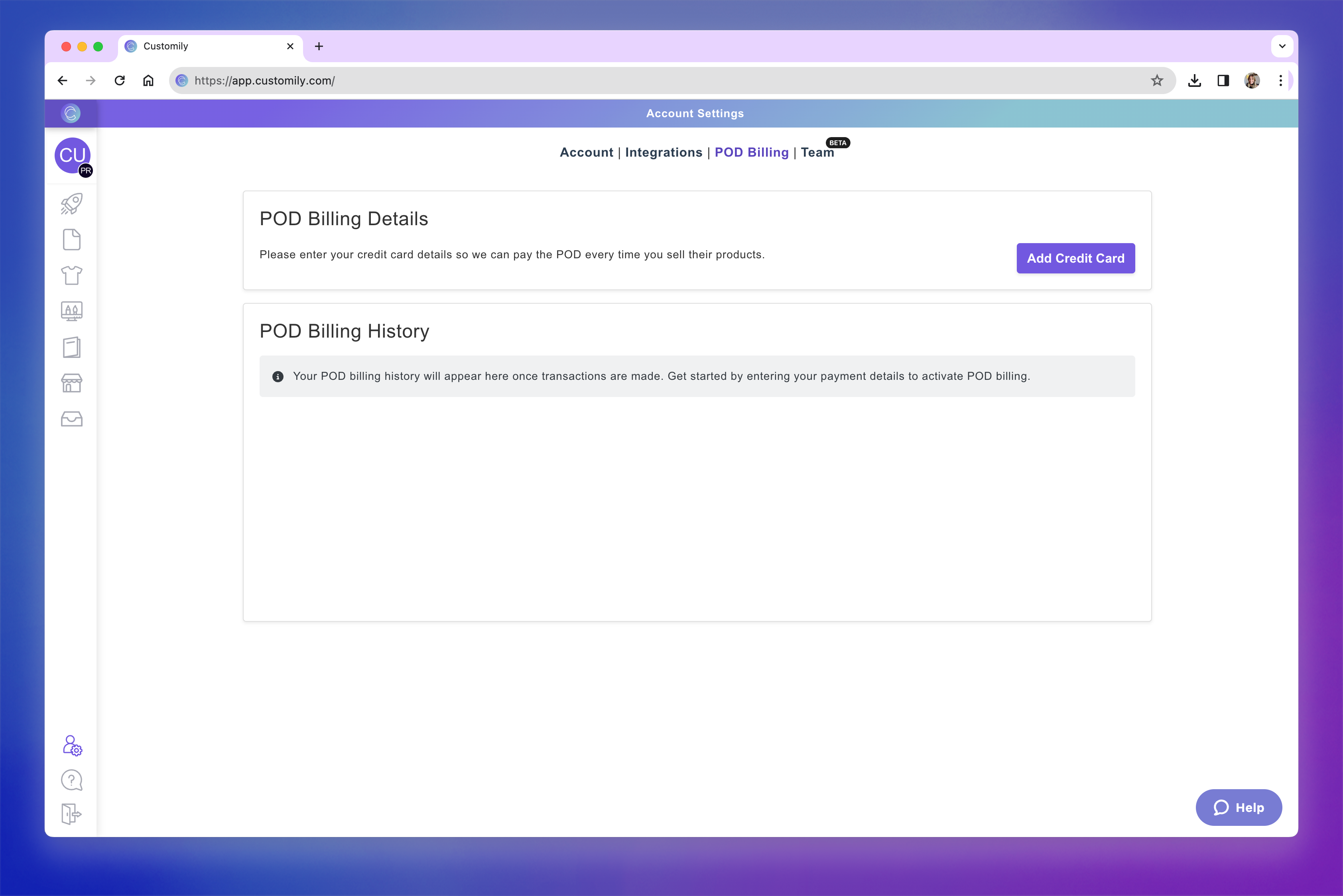
Task: Select the rocket getting-started icon in sidebar
Action: tap(71, 203)
